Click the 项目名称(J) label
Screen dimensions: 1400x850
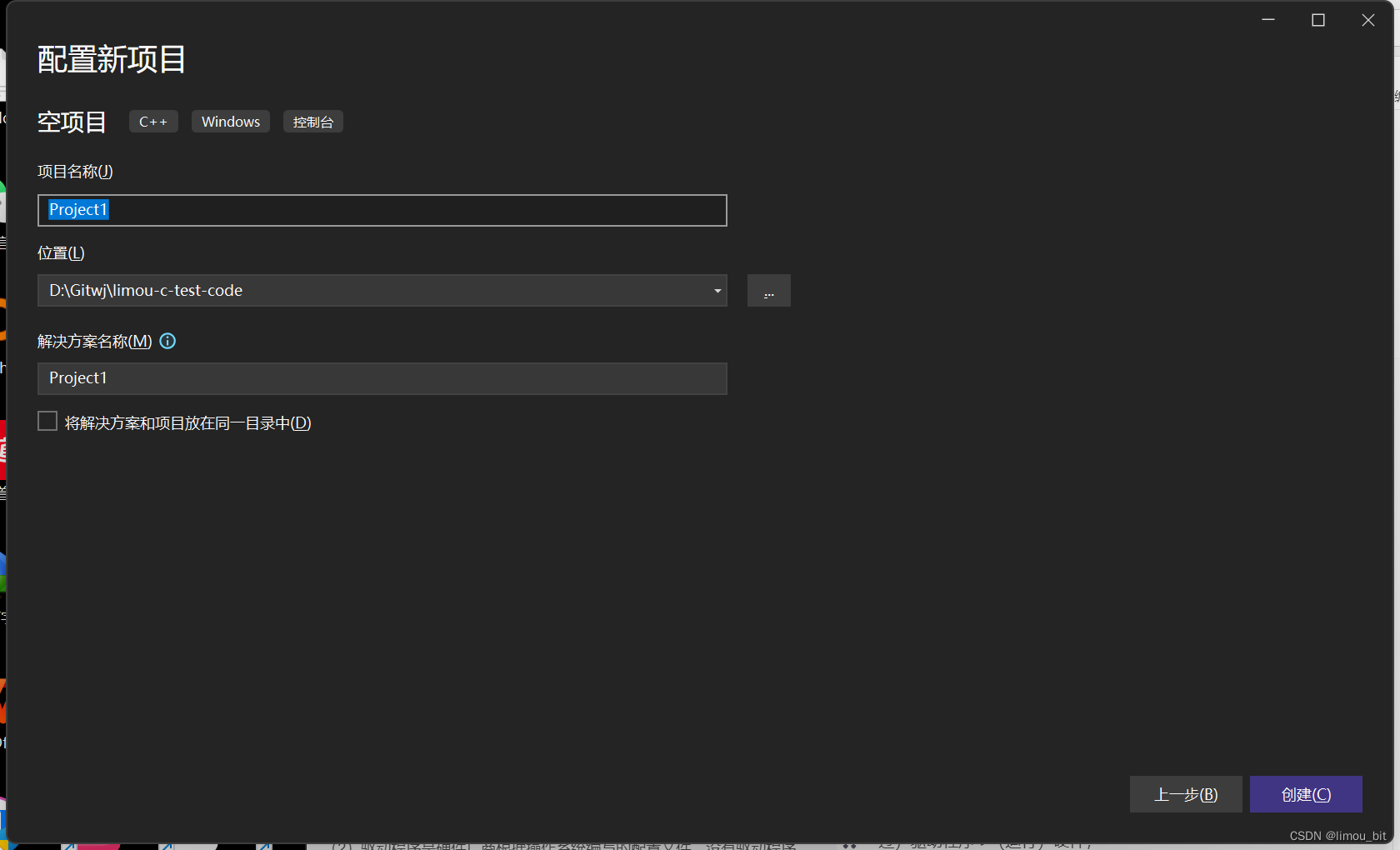75,172
